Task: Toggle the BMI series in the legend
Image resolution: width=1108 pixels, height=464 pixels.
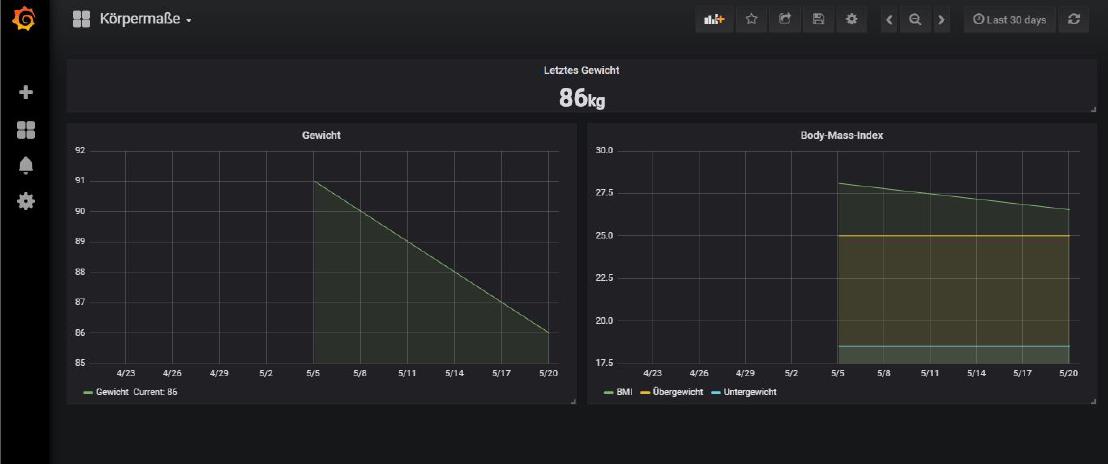Action: 624,392
